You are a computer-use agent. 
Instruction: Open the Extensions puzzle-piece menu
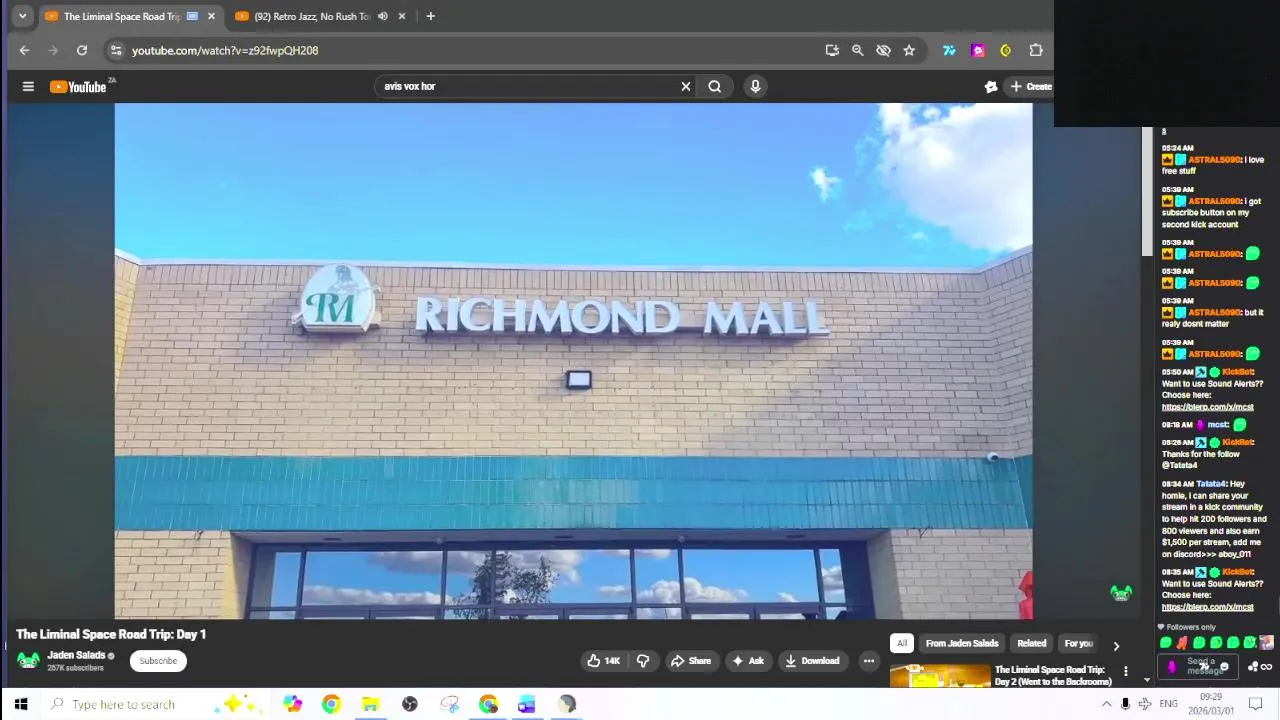tap(1036, 51)
